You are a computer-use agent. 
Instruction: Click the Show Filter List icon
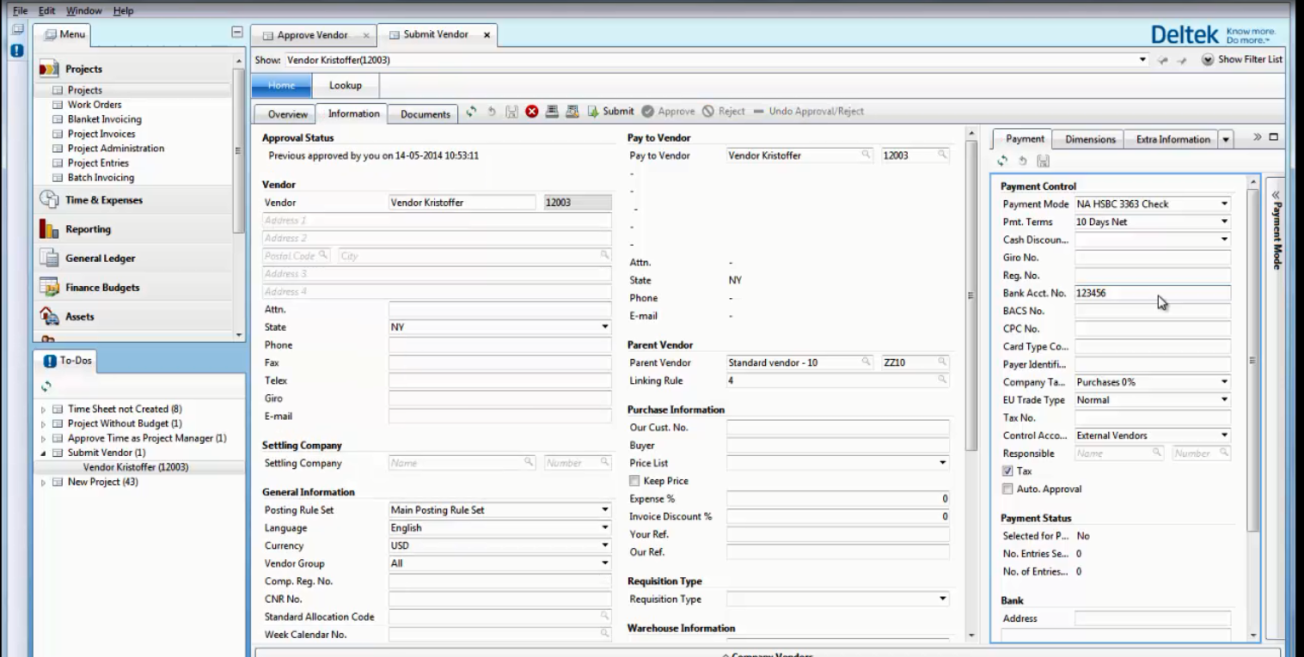pyautogui.click(x=1207, y=60)
